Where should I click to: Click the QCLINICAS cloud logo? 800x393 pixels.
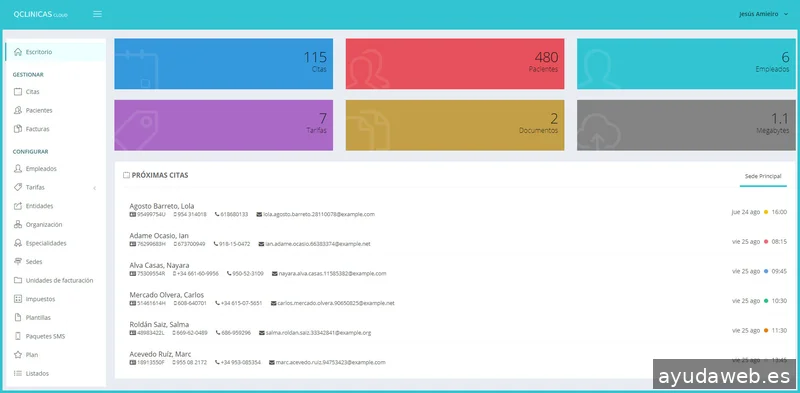coord(40,14)
